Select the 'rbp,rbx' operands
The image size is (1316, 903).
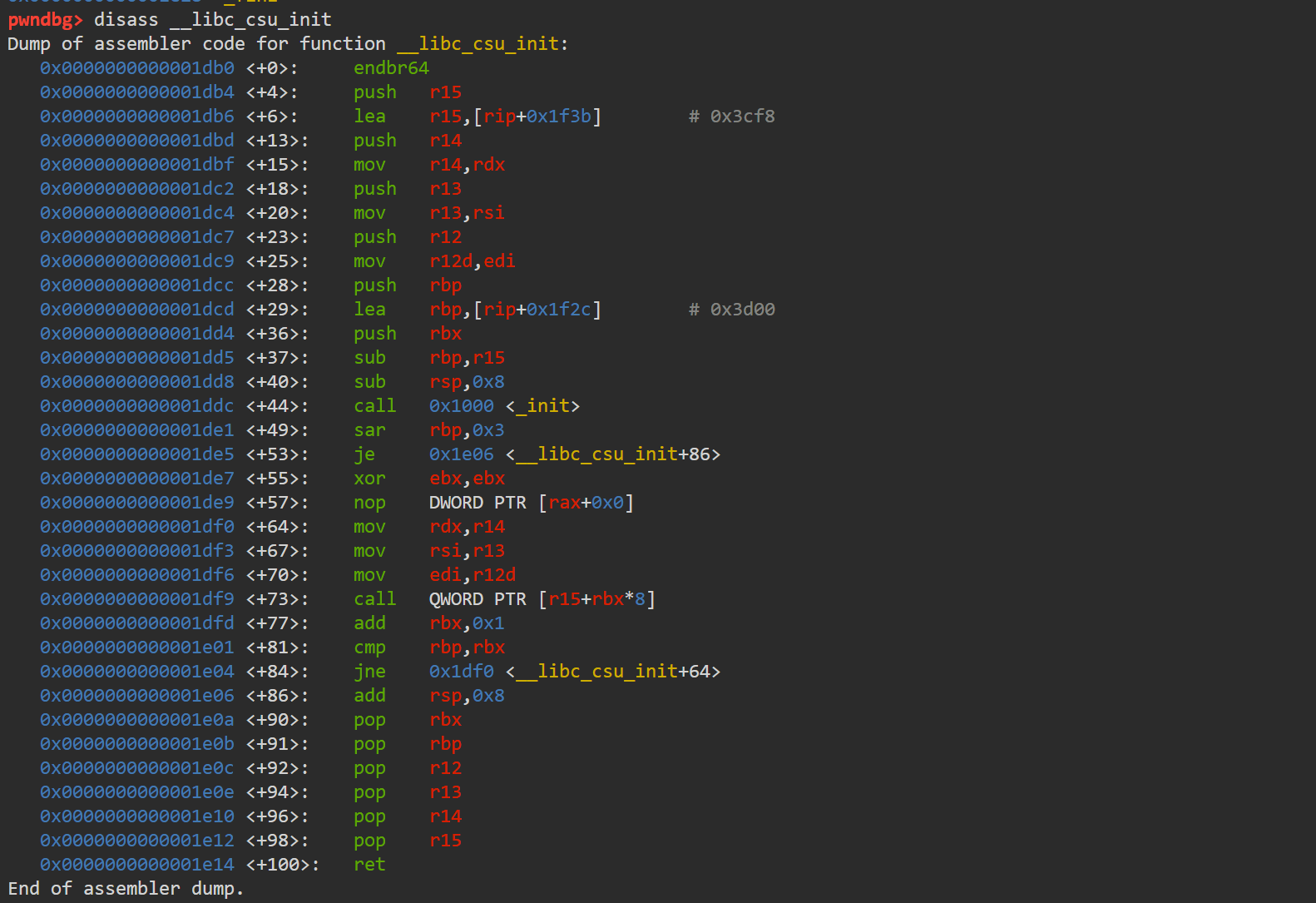468,647
